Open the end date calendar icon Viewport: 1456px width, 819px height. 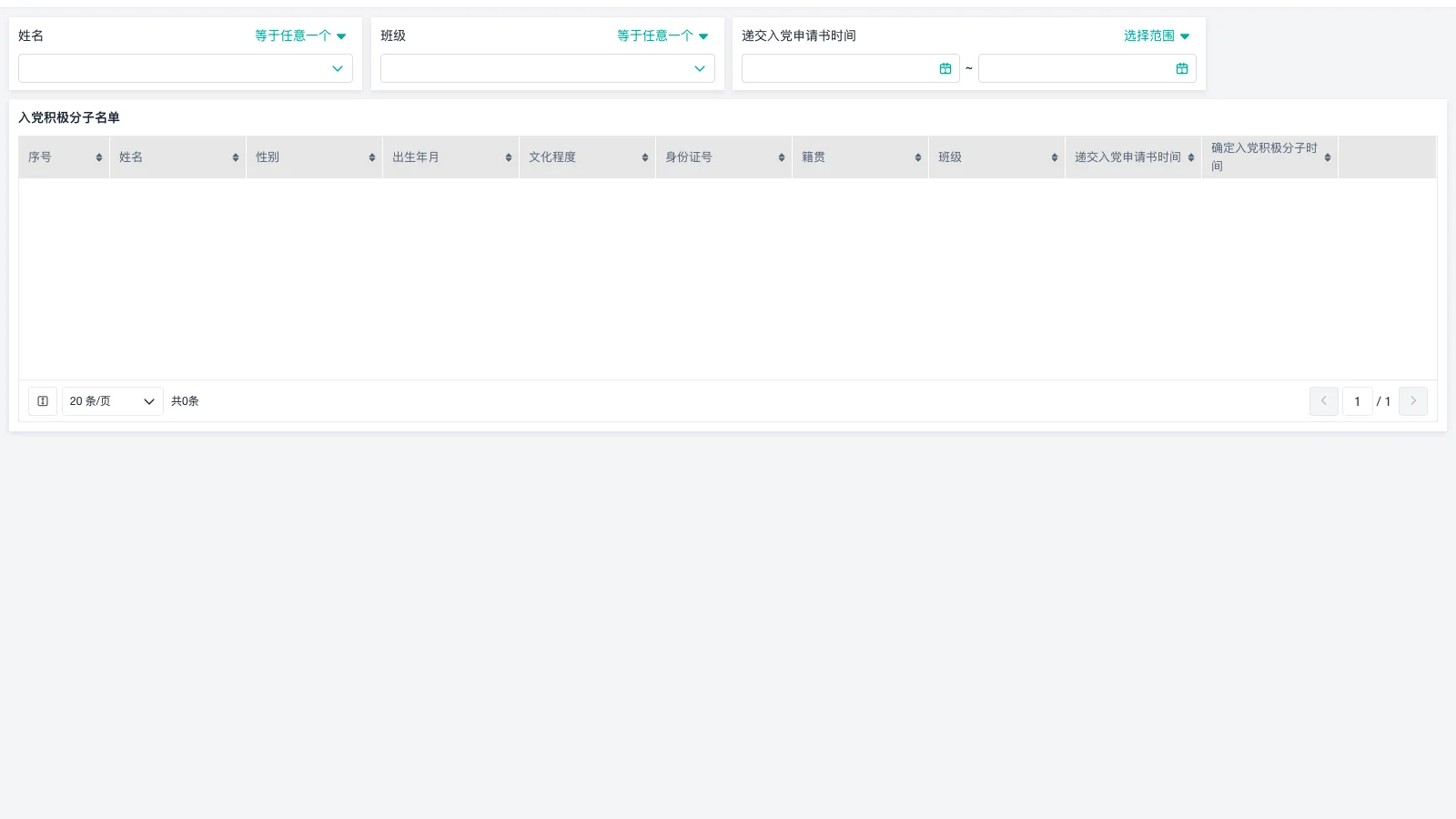[1182, 68]
